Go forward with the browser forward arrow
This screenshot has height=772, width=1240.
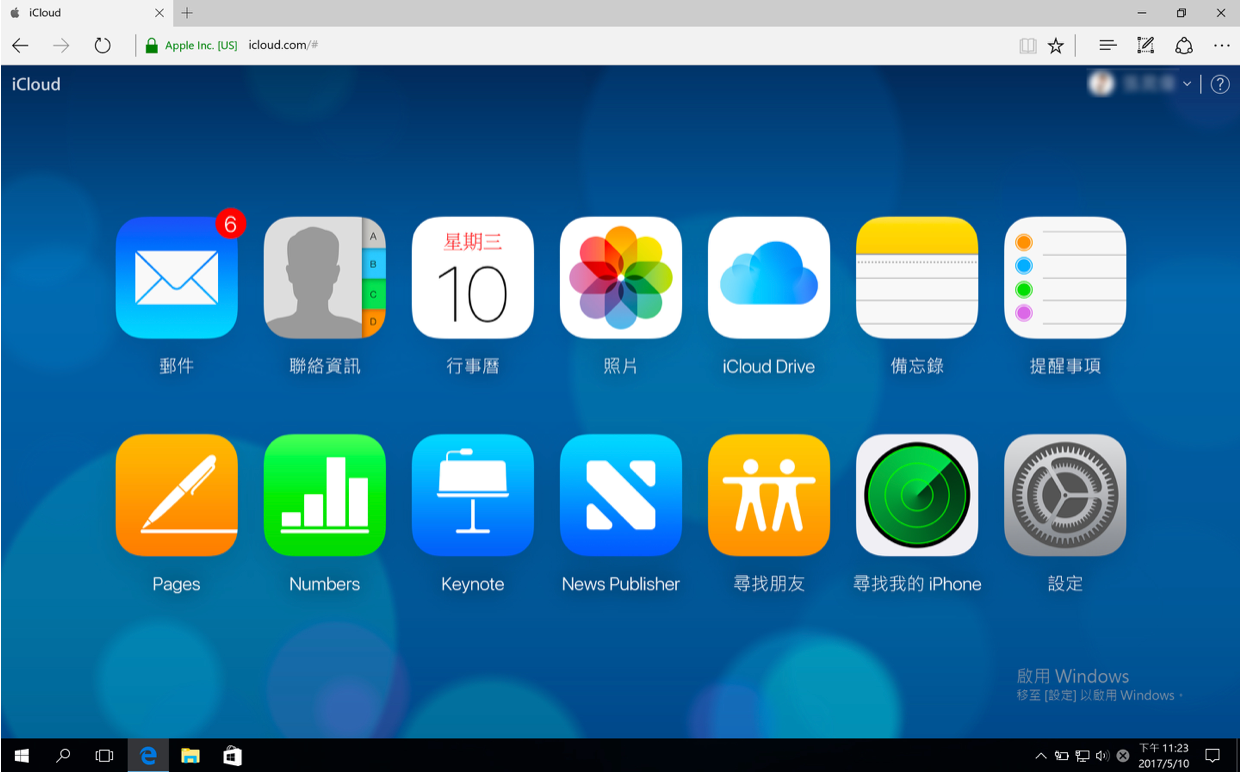pos(61,45)
